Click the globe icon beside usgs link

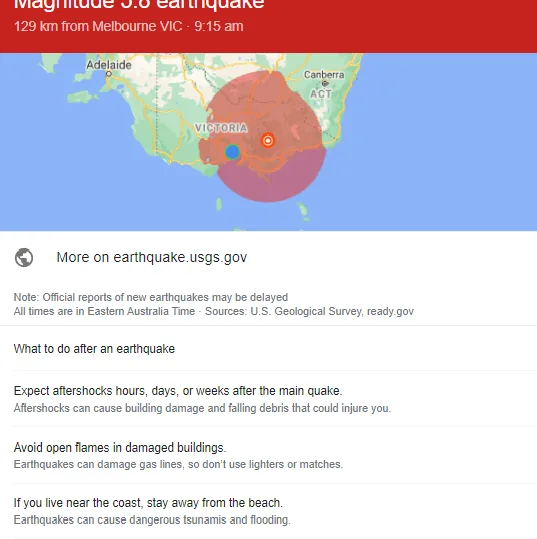(24, 257)
